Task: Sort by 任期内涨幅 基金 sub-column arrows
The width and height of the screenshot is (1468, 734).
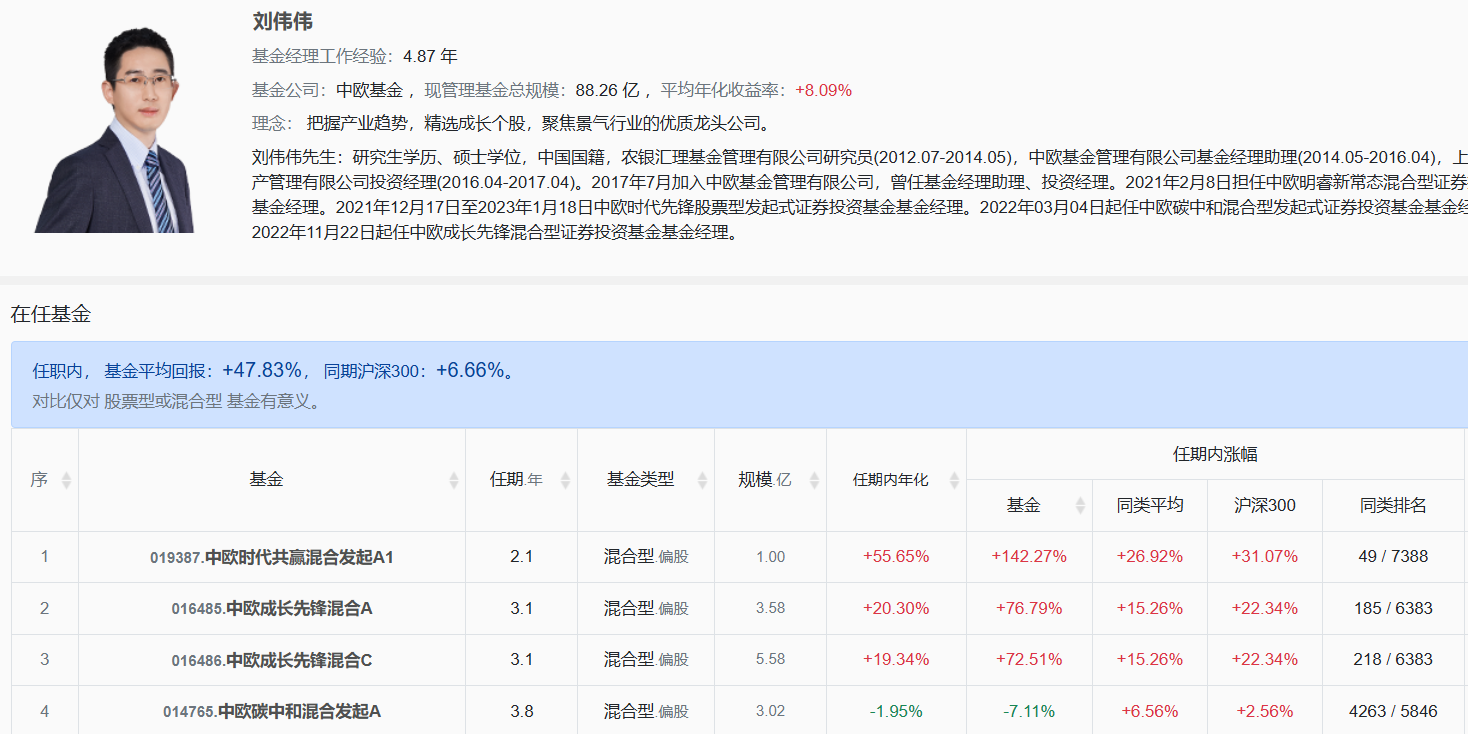Action: coord(1079,505)
